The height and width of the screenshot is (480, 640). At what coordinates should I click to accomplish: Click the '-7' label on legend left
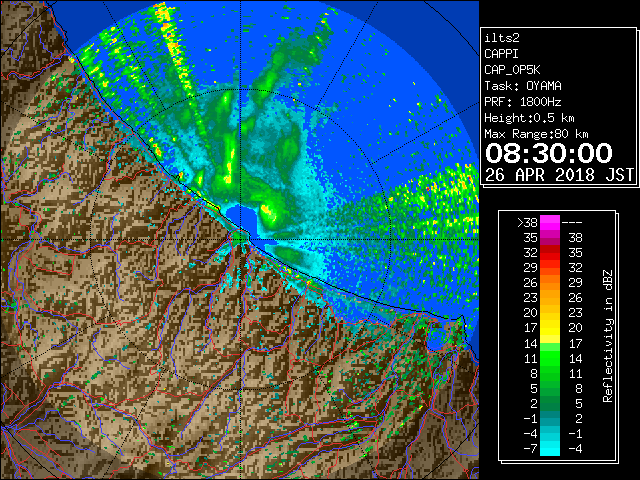coord(530,448)
